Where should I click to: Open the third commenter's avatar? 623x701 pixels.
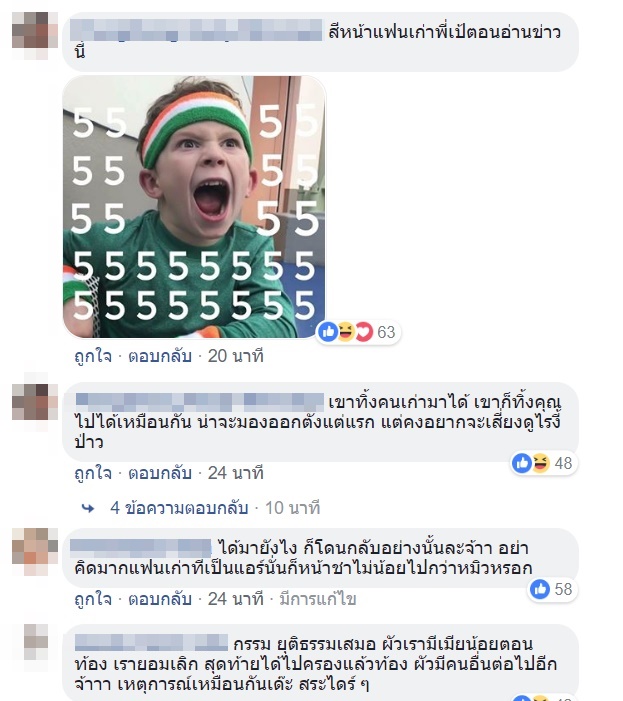tap(35, 552)
